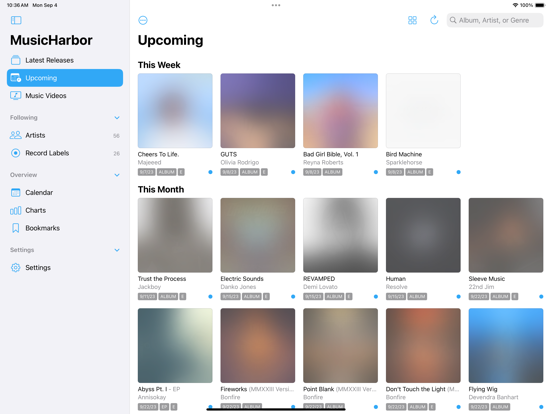Click the blue dot for Electric Sounds
This screenshot has width=552, height=414.
click(293, 296)
